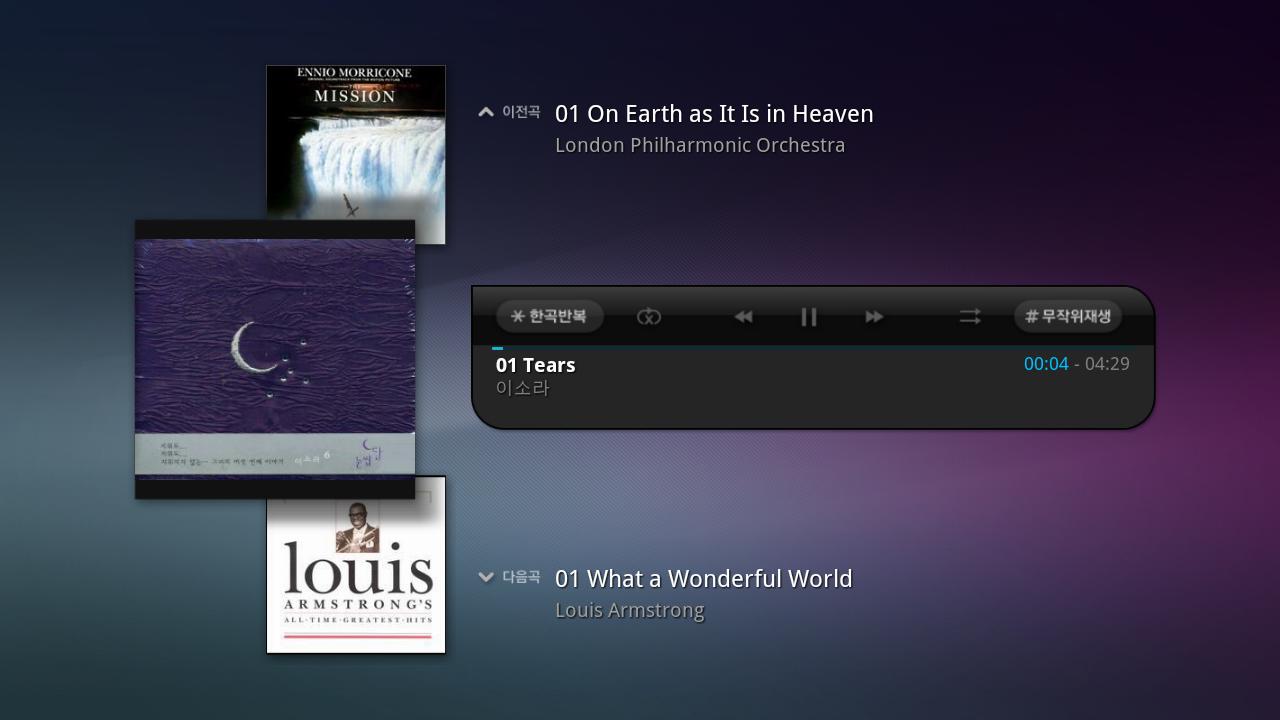Click the down chevron beside 다음곡
Screen dimensions: 1280x720
[486, 577]
